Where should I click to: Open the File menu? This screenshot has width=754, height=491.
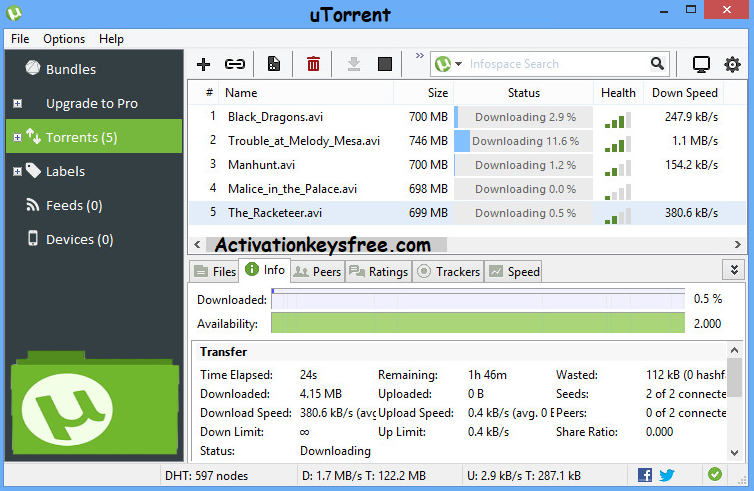coord(20,39)
